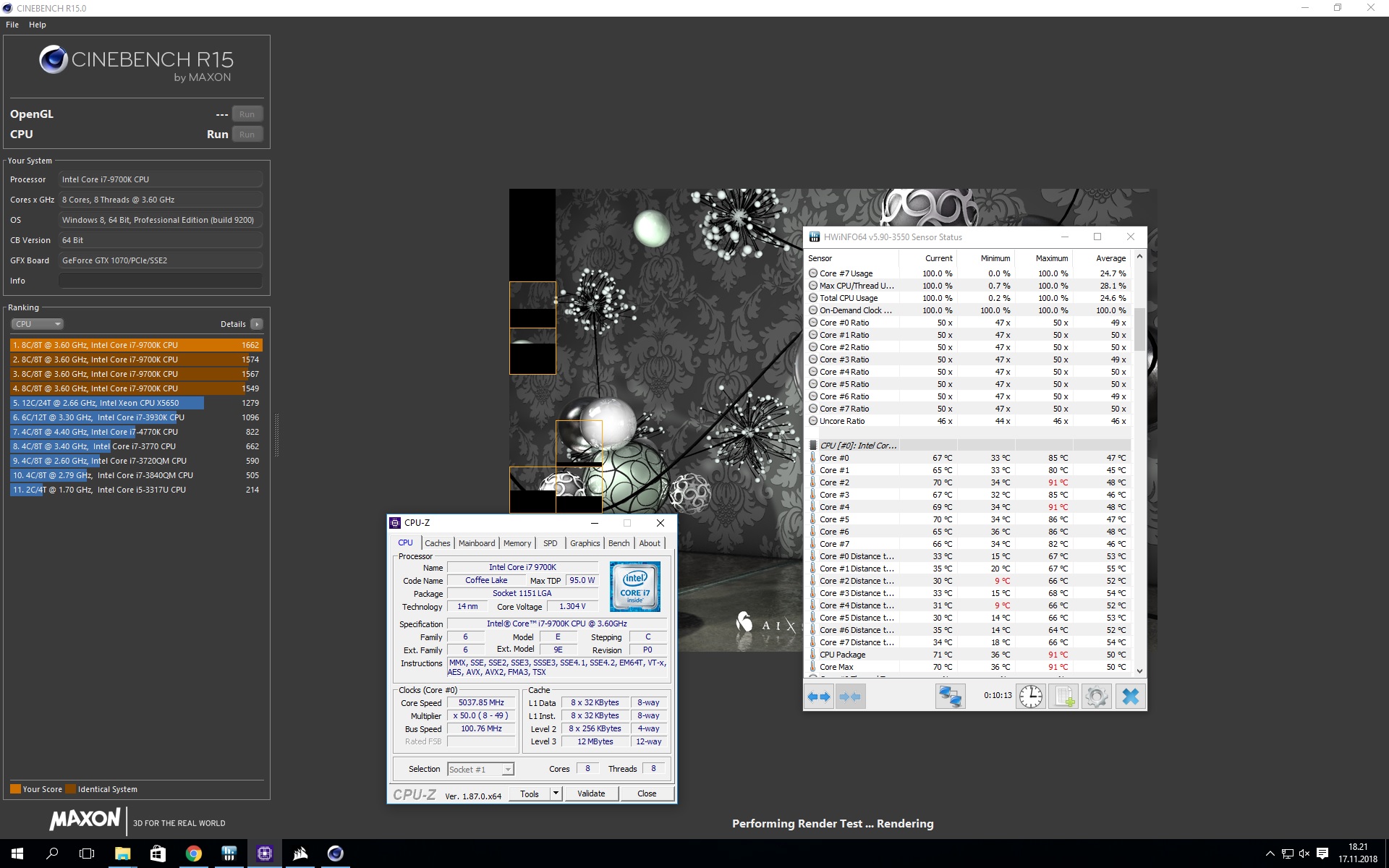
Task: Switch to CPU-Z SPD tab
Action: [x=551, y=543]
